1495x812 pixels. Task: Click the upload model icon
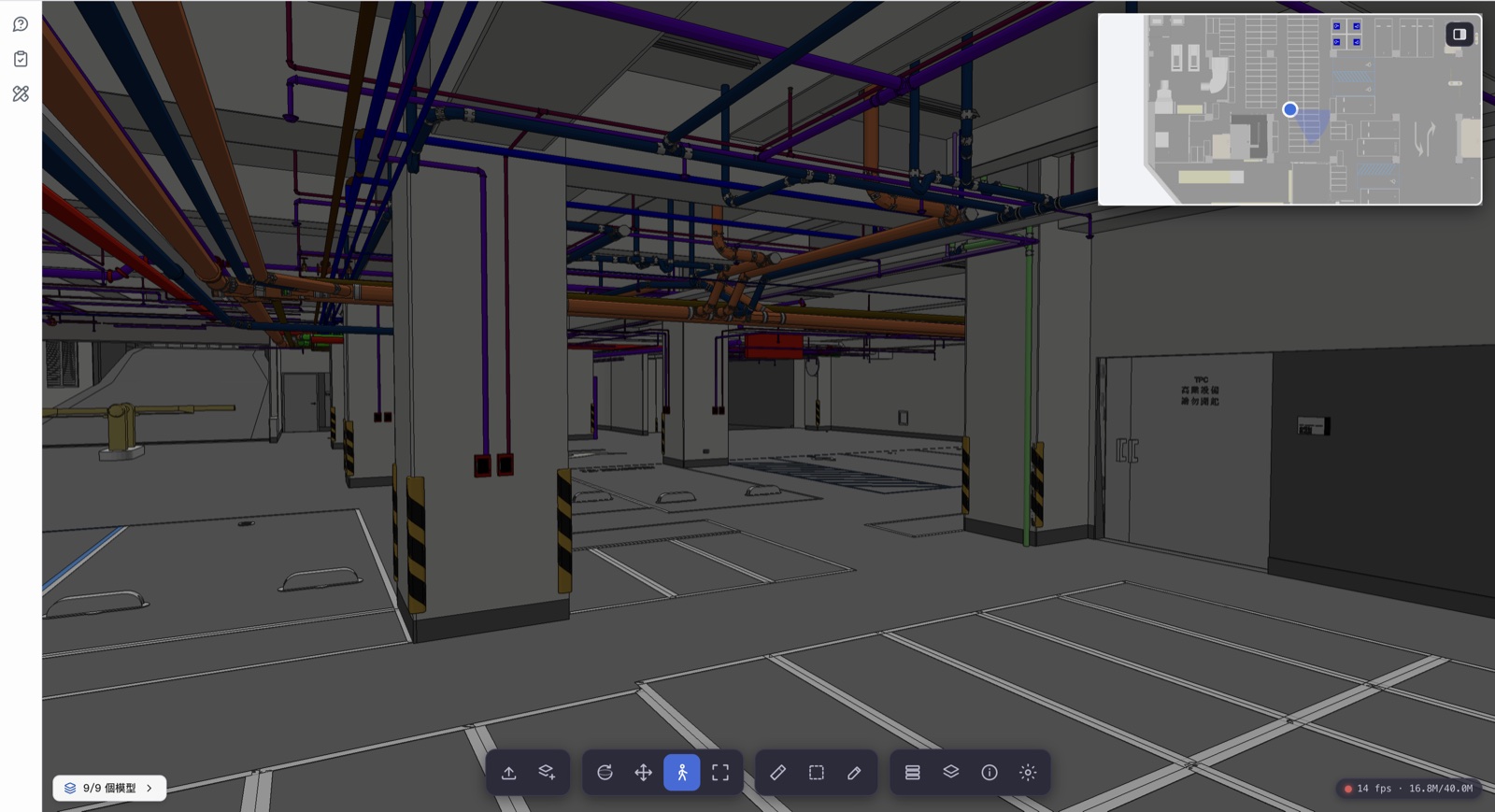click(x=508, y=773)
